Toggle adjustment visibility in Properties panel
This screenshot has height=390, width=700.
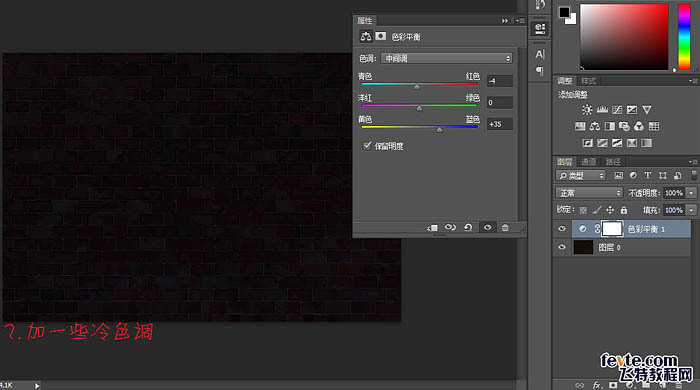coord(488,228)
